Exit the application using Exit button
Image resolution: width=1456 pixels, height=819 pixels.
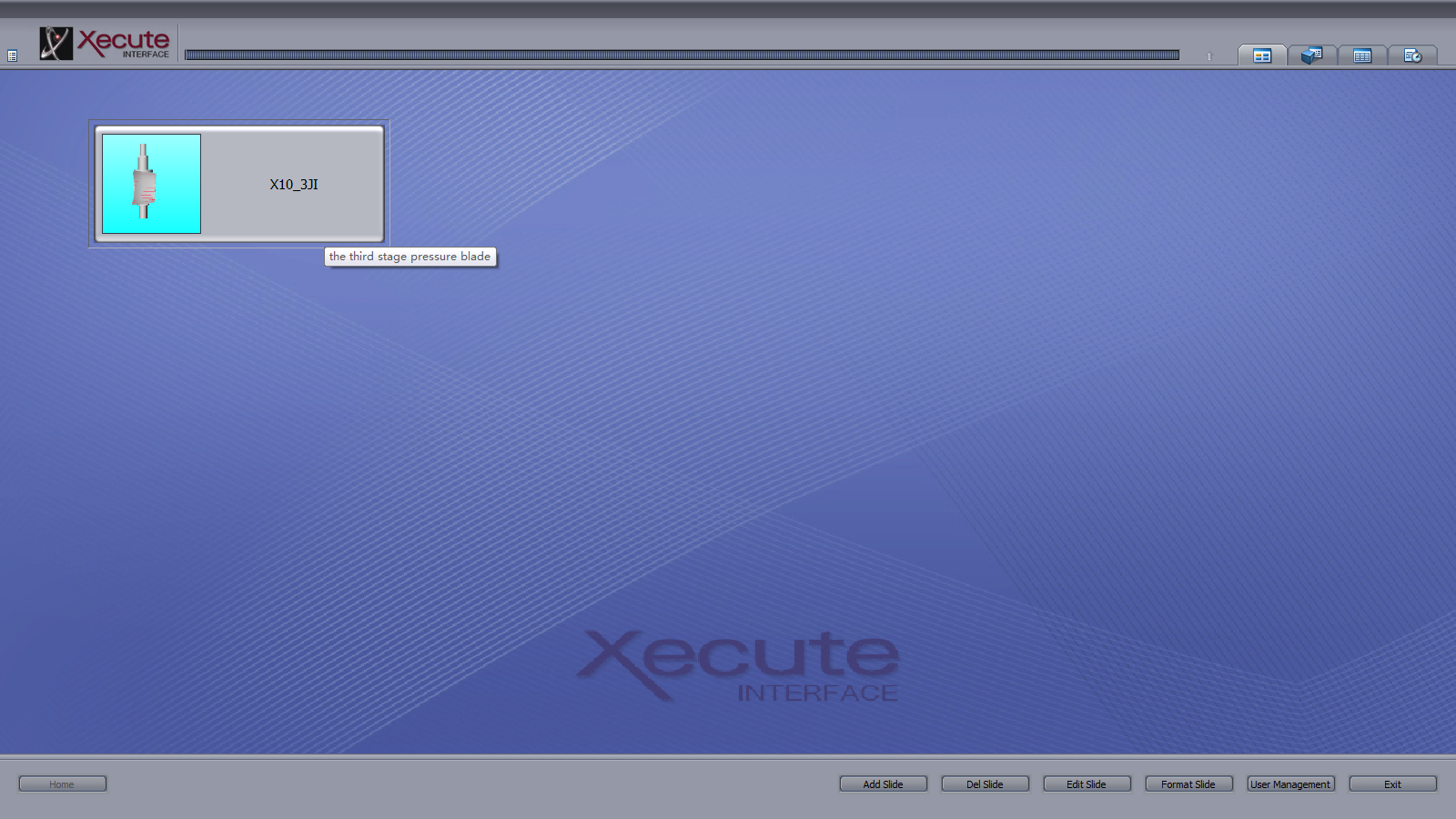tap(1392, 784)
